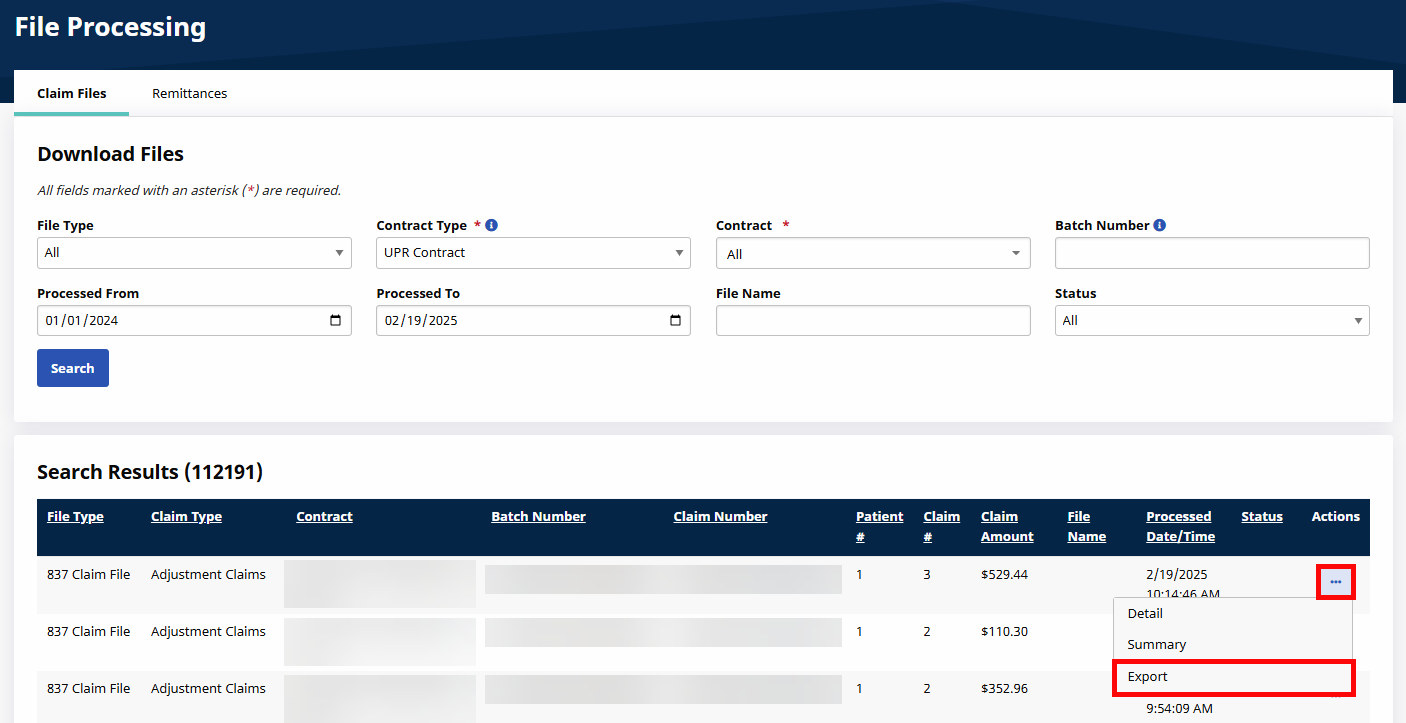Viewport: 1406px width, 723px height.
Task: Expand the File Type dropdown
Action: click(x=194, y=253)
